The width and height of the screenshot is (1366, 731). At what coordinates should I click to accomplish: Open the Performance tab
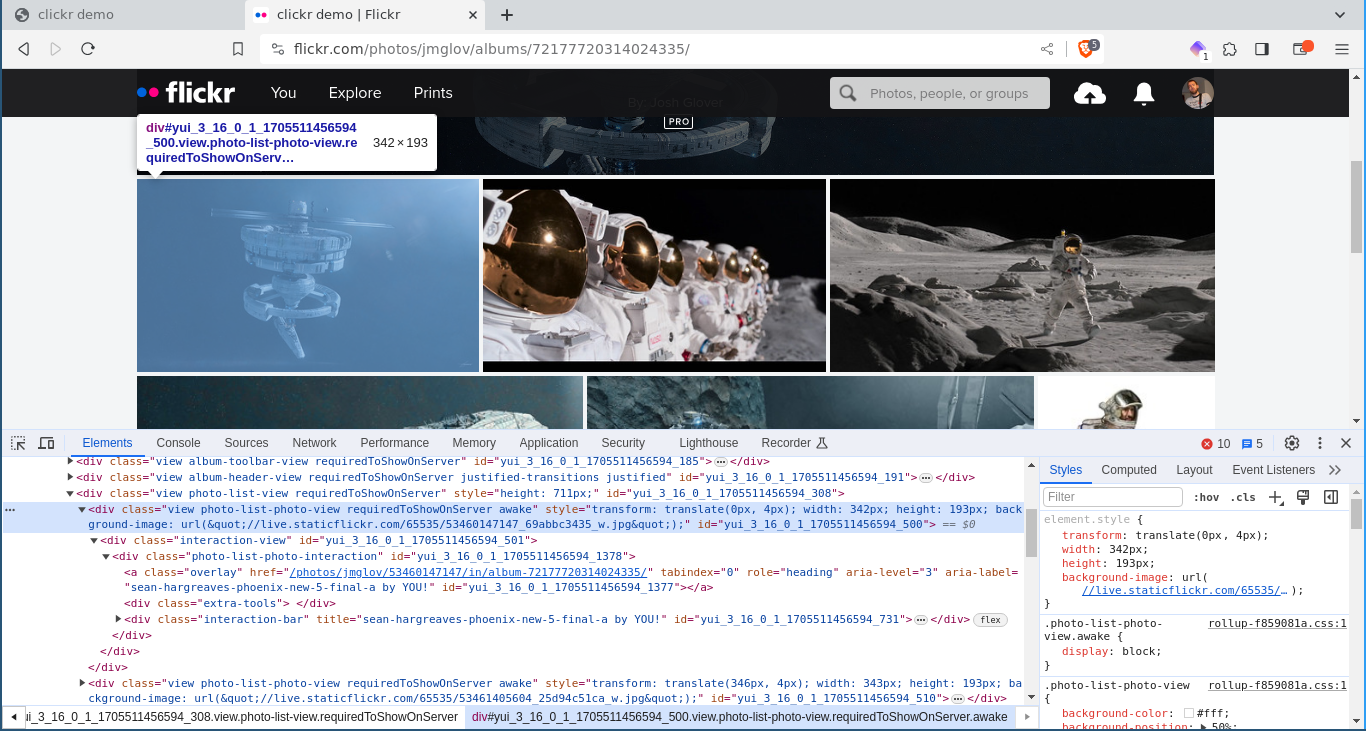[395, 443]
